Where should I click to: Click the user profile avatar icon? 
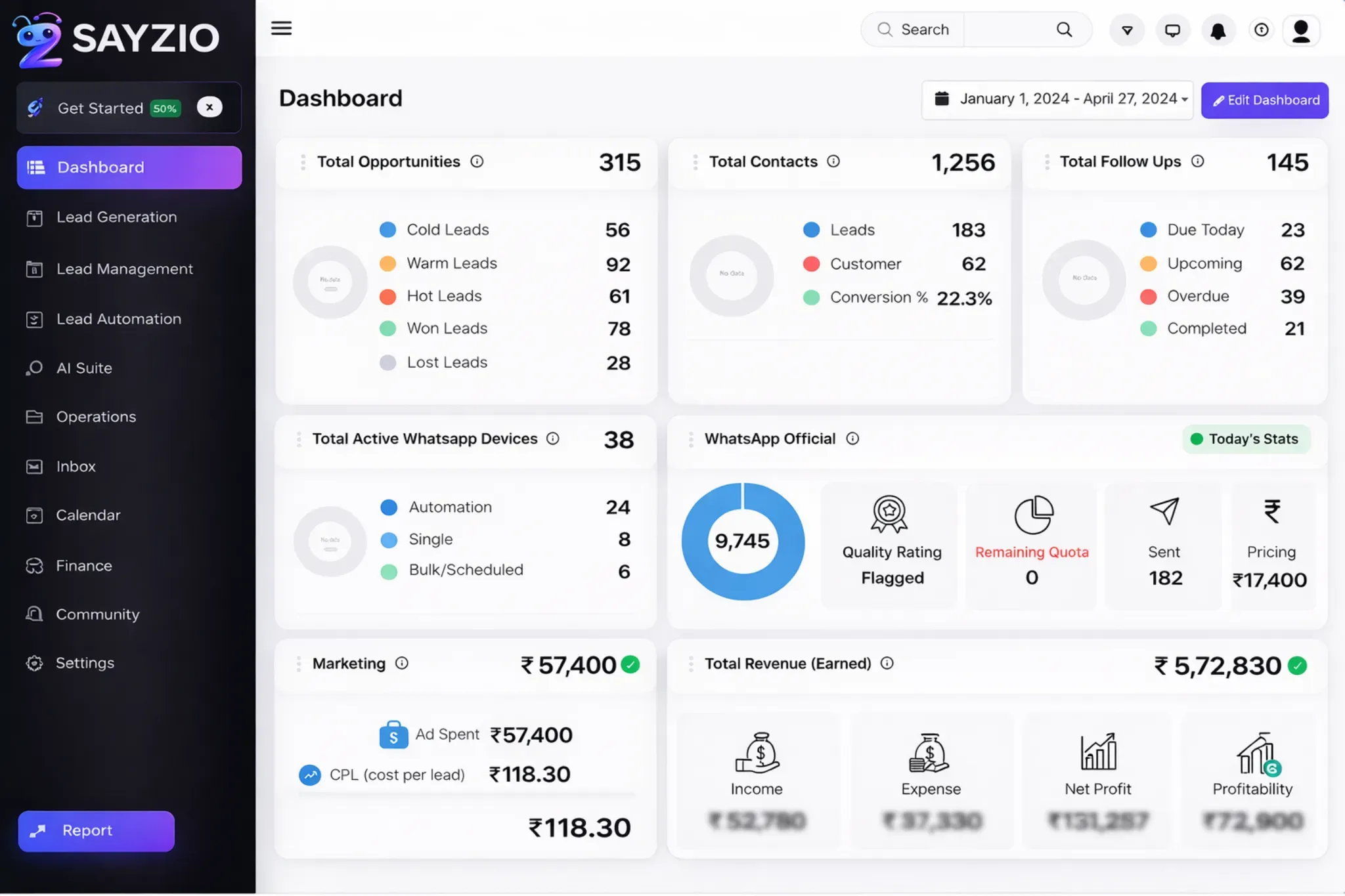[1301, 30]
